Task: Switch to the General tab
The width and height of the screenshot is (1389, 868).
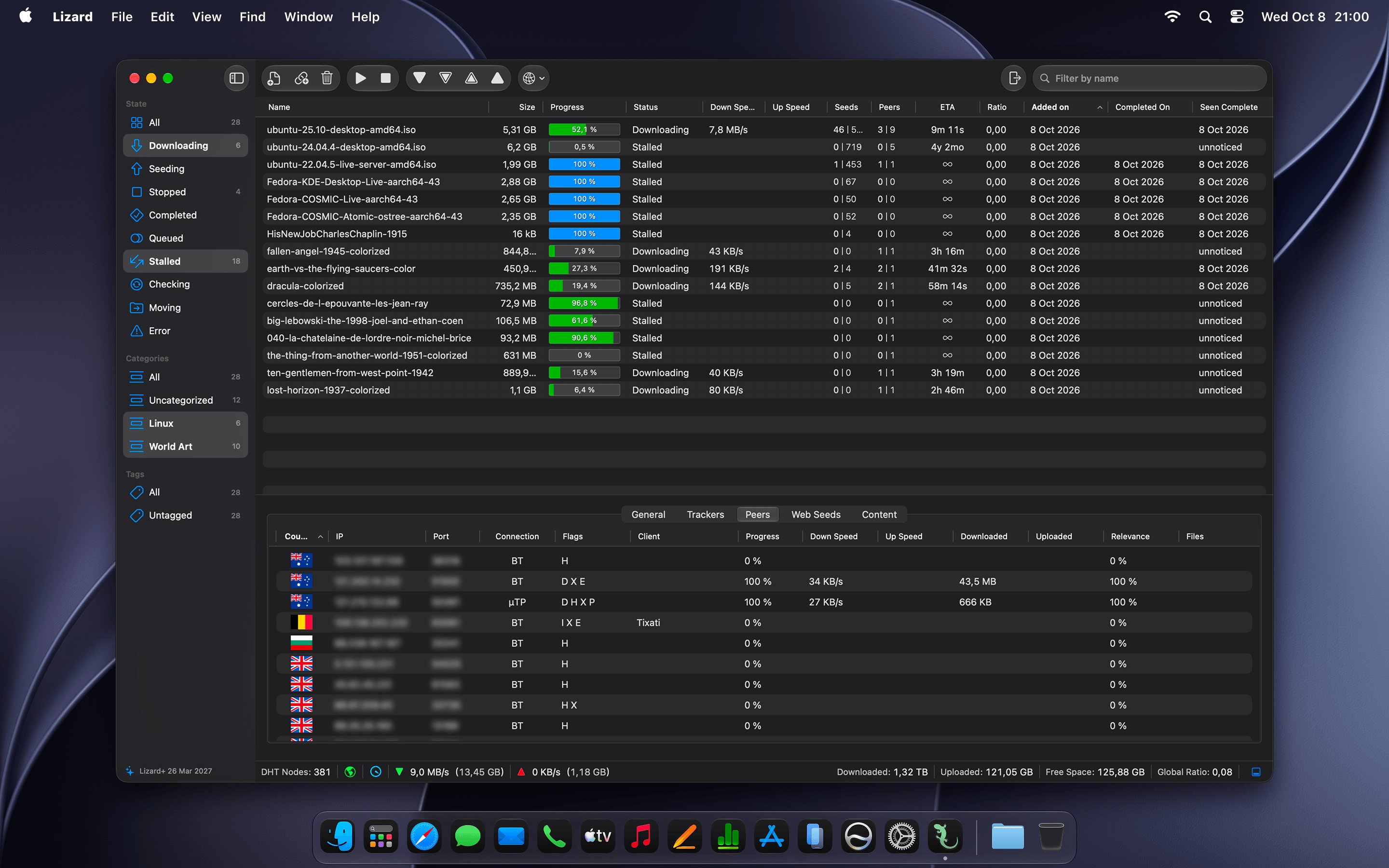Action: [648, 515]
